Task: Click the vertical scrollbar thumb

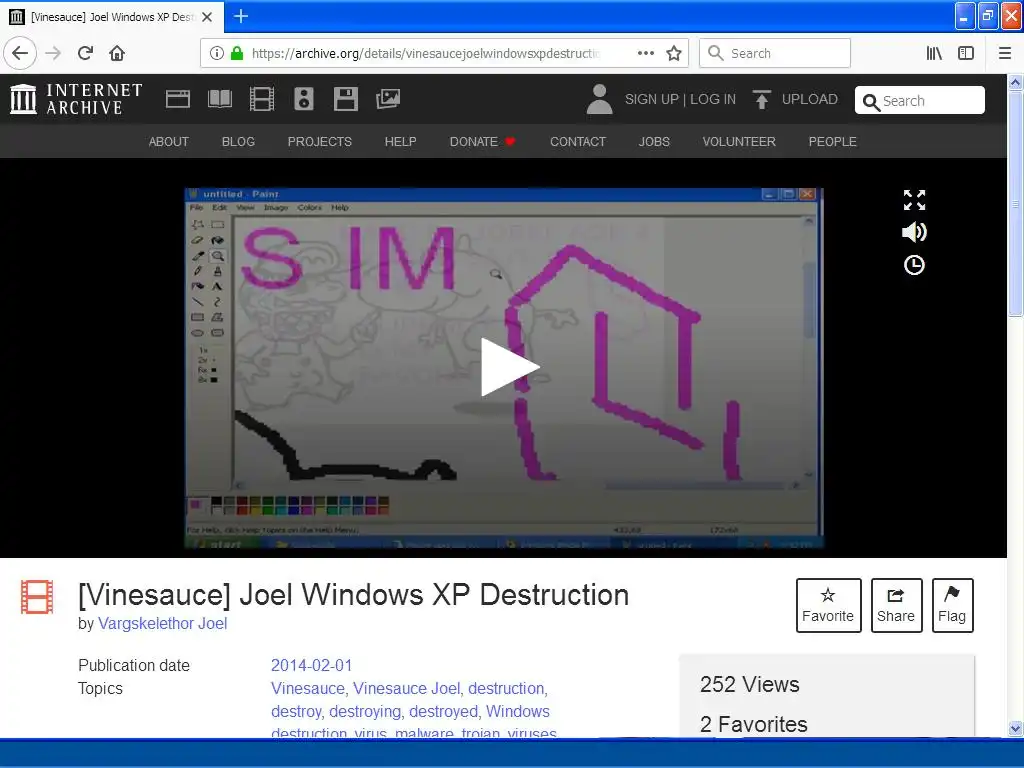Action: point(1016,203)
